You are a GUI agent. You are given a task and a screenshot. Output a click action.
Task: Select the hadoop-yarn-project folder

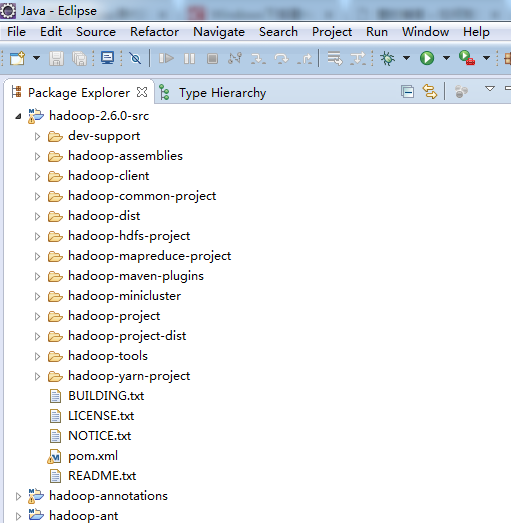(x=129, y=376)
